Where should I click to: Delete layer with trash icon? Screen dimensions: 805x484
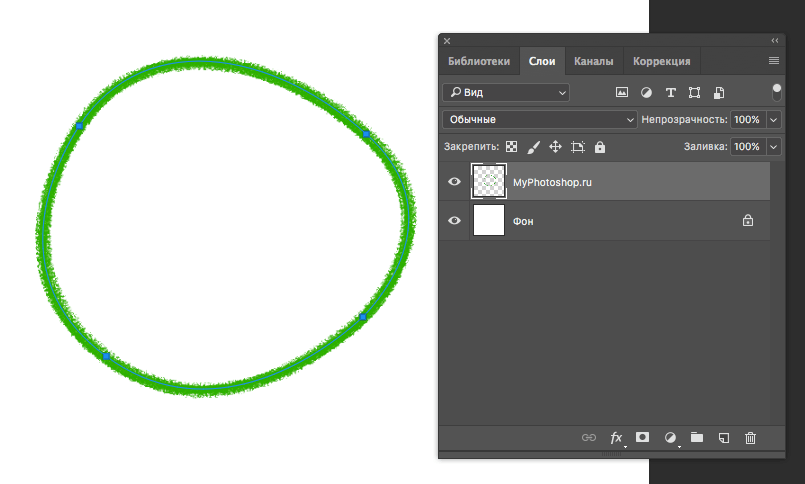[751, 438]
